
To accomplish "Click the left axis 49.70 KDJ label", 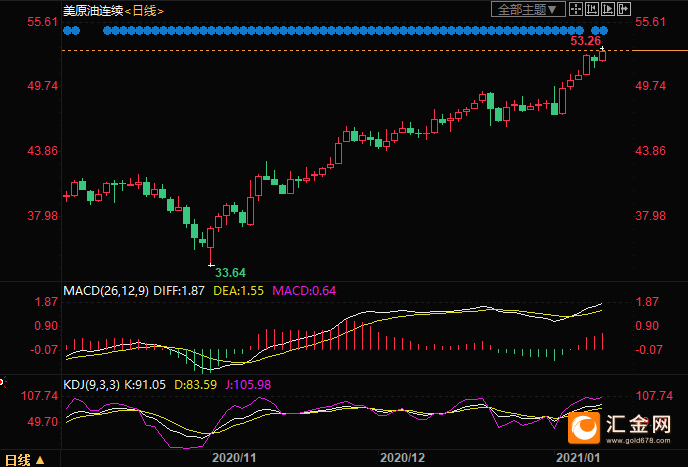I will click(x=42, y=422).
